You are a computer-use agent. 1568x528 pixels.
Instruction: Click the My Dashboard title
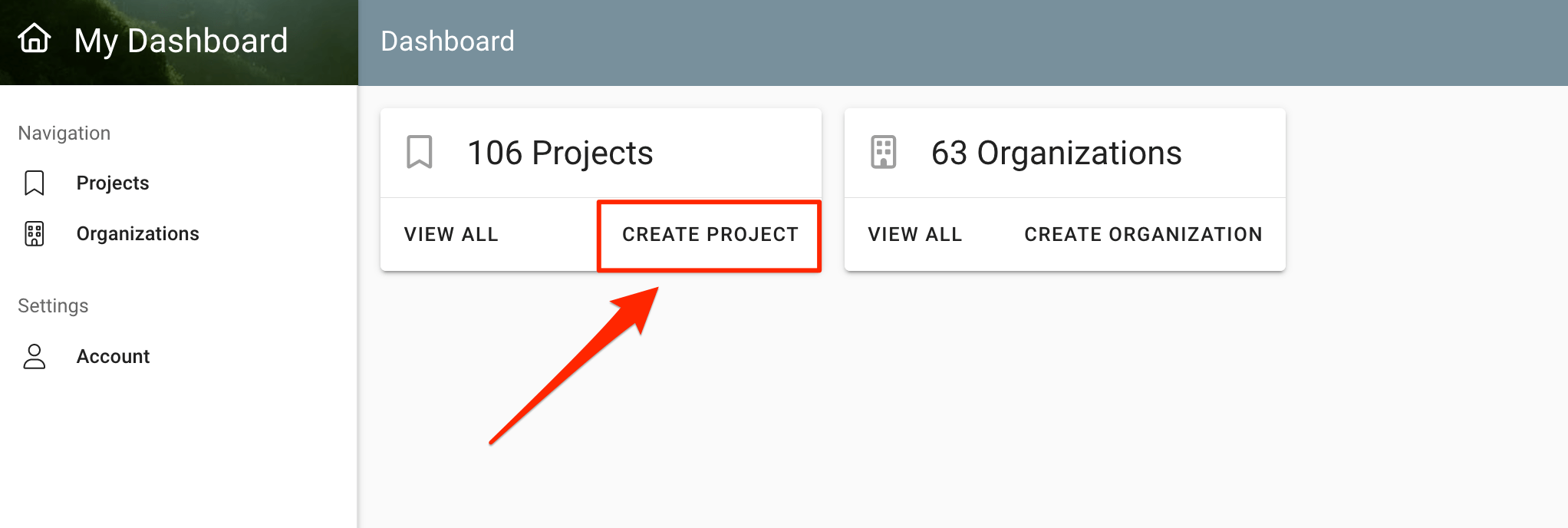pyautogui.click(x=181, y=41)
